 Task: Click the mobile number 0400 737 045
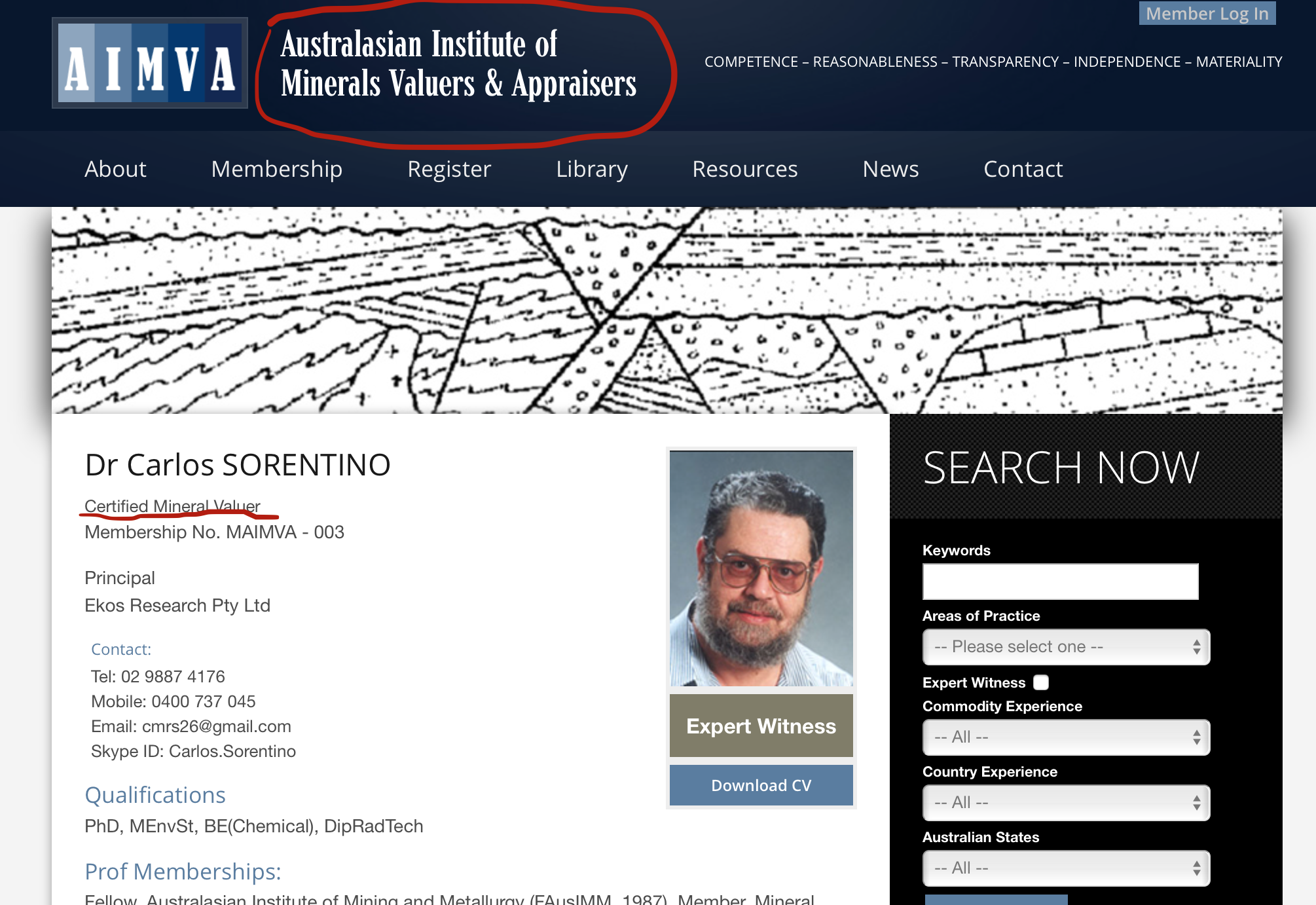(204, 701)
